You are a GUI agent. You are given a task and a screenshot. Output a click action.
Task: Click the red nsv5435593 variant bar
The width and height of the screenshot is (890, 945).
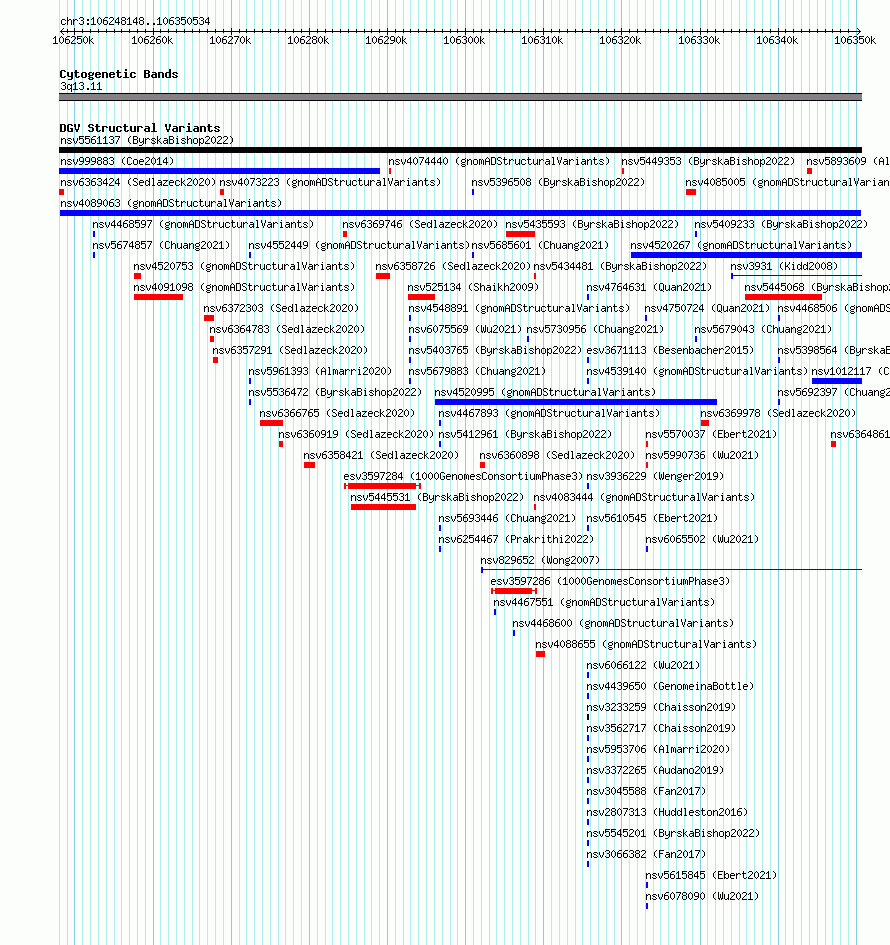click(x=521, y=234)
